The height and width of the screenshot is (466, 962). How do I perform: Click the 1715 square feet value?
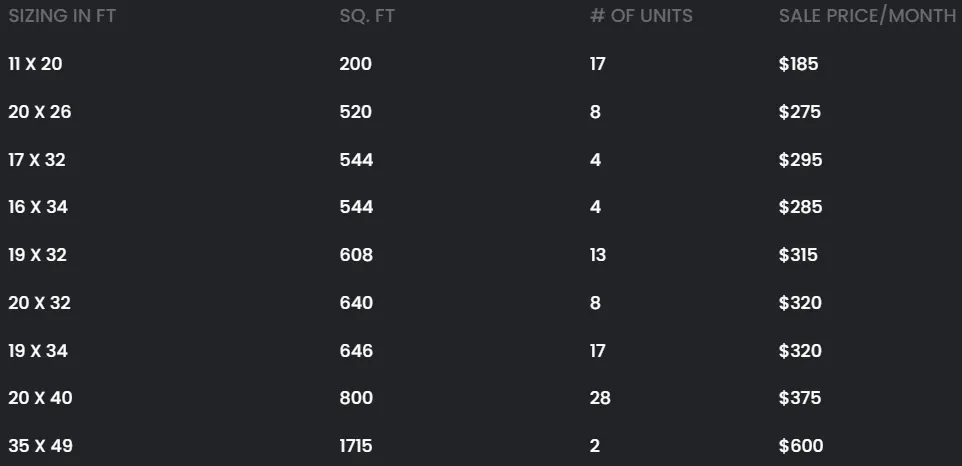pos(356,446)
